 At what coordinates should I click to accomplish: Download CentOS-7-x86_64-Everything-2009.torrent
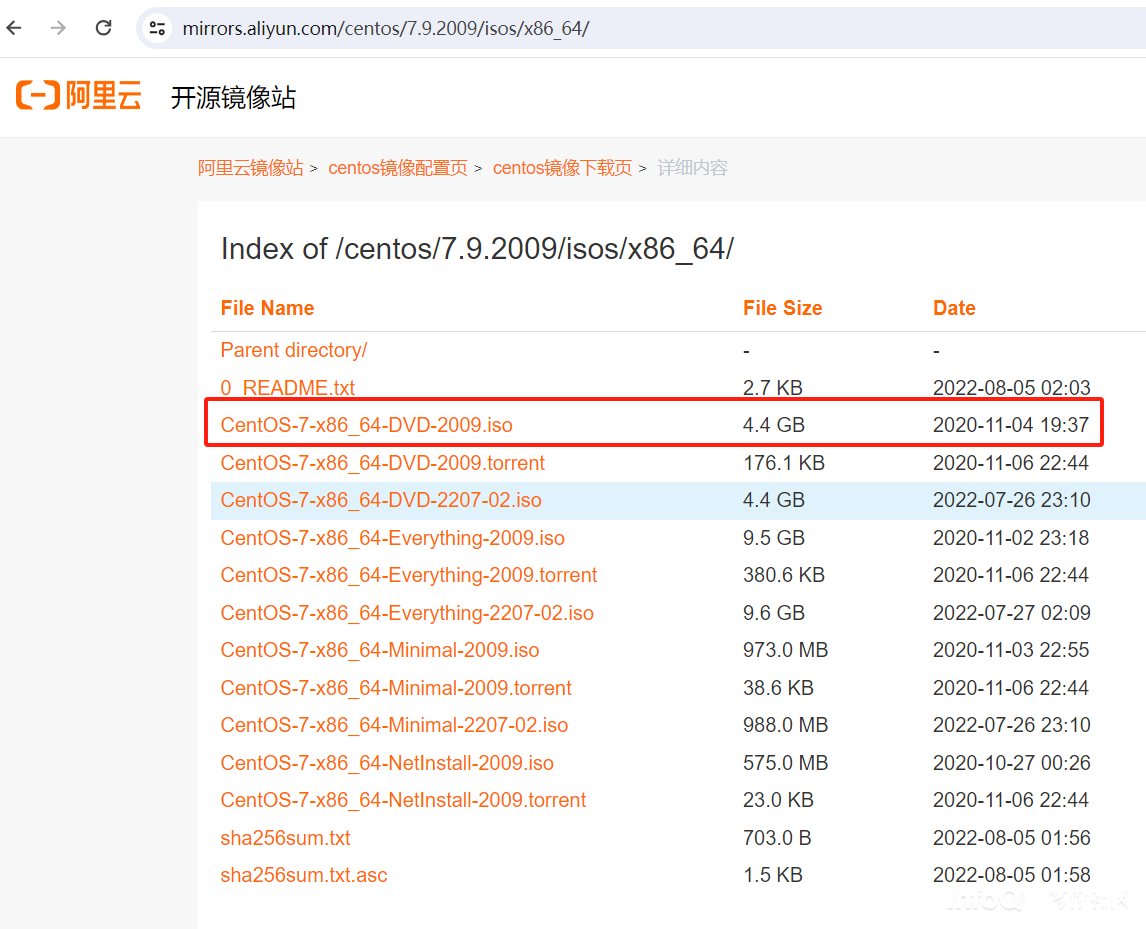409,575
